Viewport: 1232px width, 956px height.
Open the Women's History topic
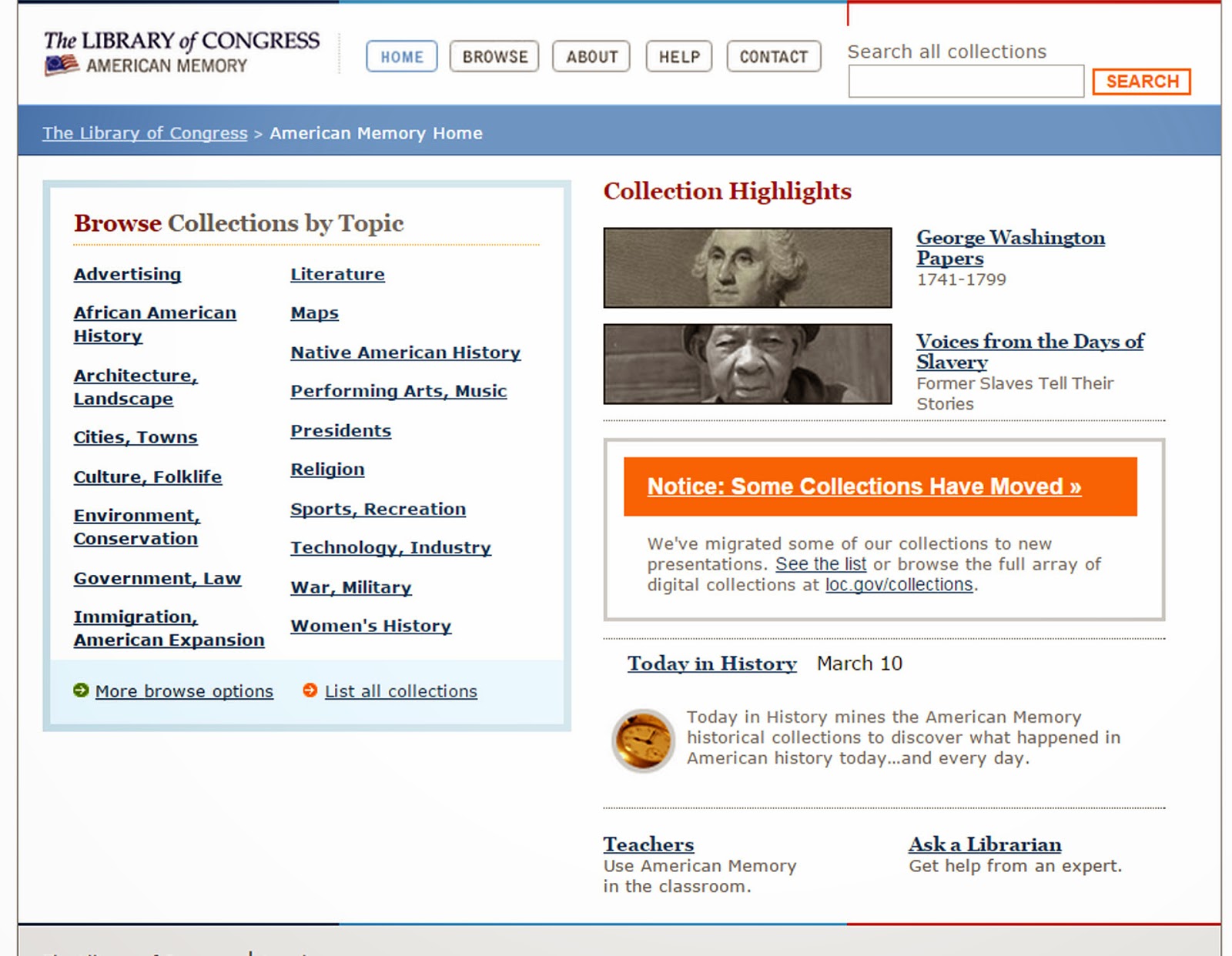coord(371,626)
